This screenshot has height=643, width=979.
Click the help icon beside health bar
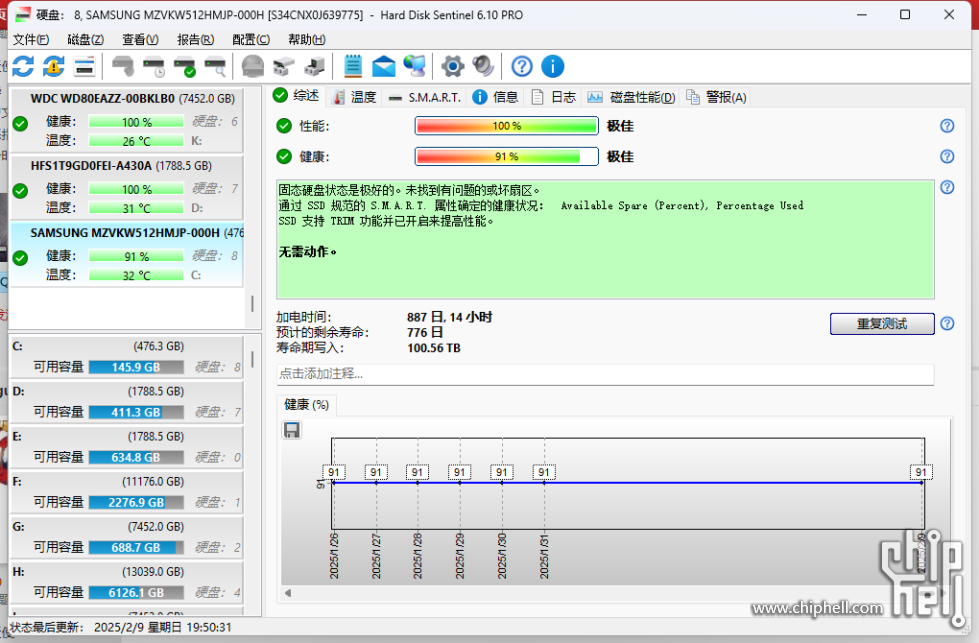coord(947,156)
